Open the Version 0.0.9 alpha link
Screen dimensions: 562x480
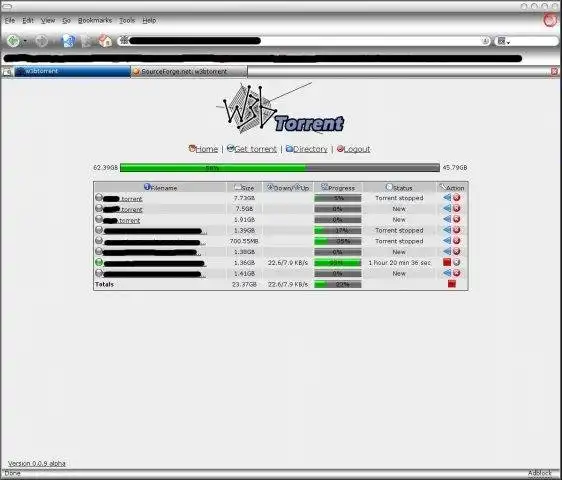37,463
